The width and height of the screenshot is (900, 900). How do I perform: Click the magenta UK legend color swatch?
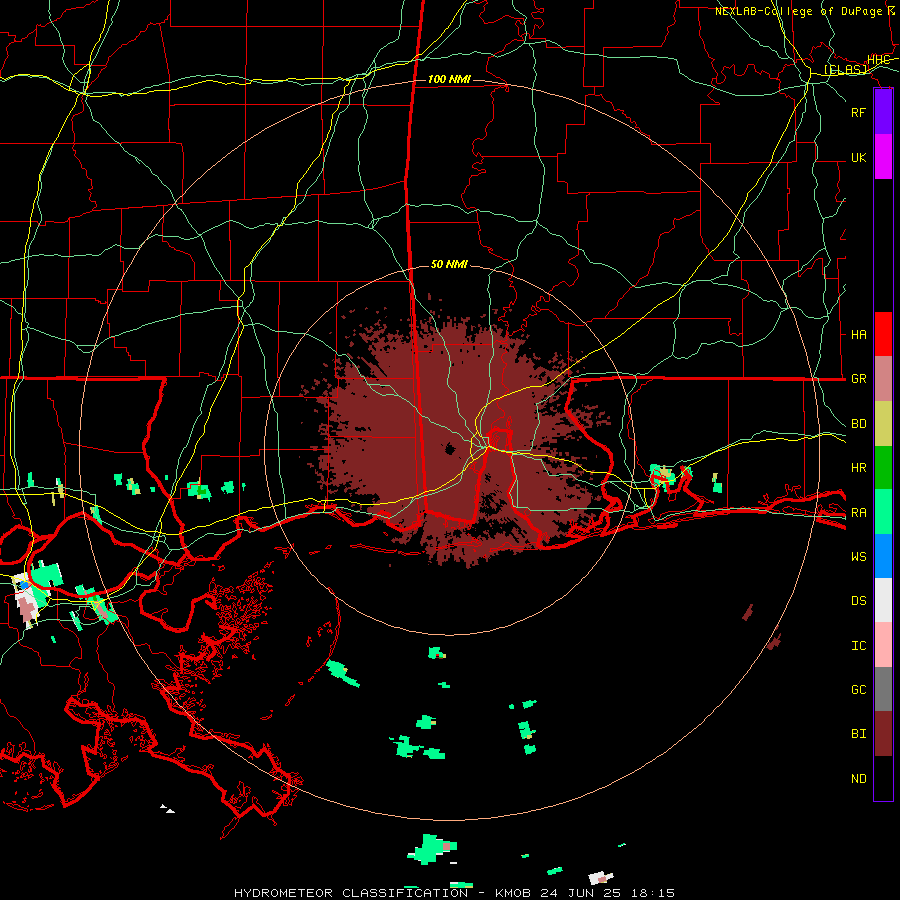pos(883,157)
